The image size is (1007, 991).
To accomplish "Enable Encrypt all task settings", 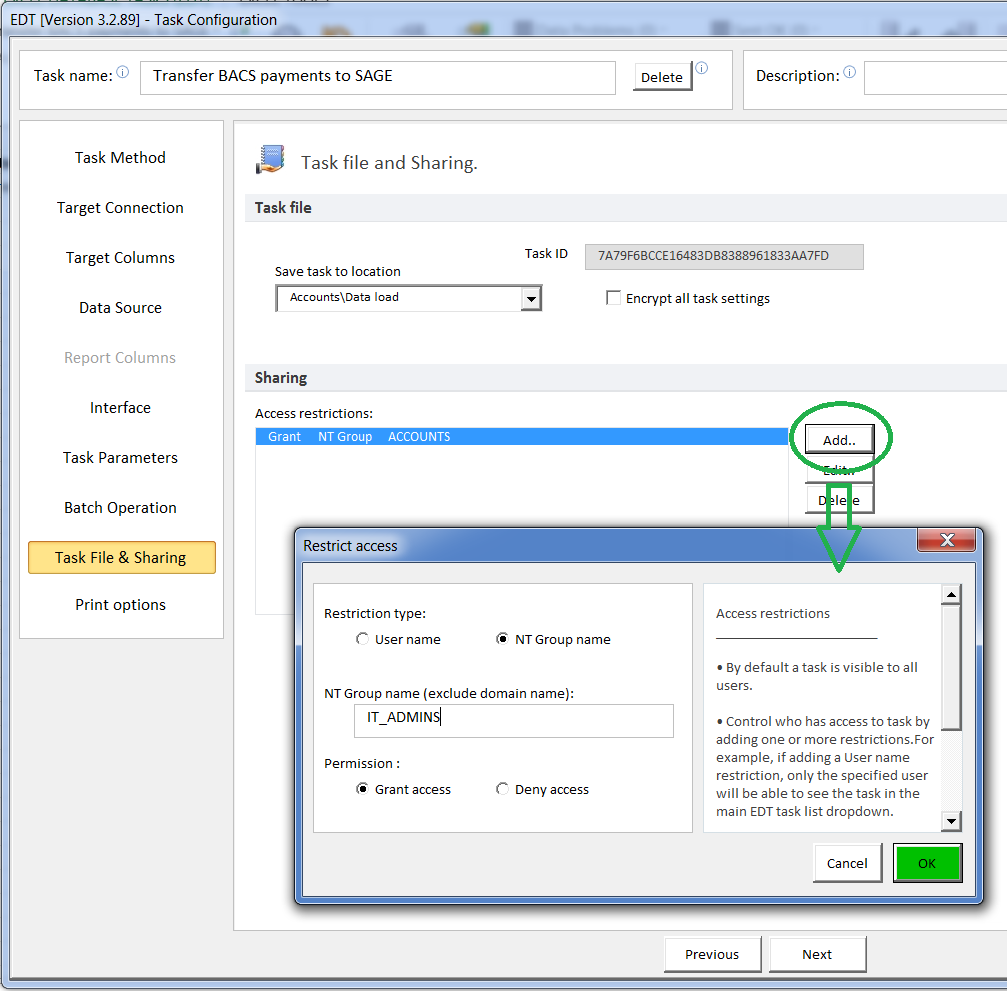I will click(x=613, y=297).
